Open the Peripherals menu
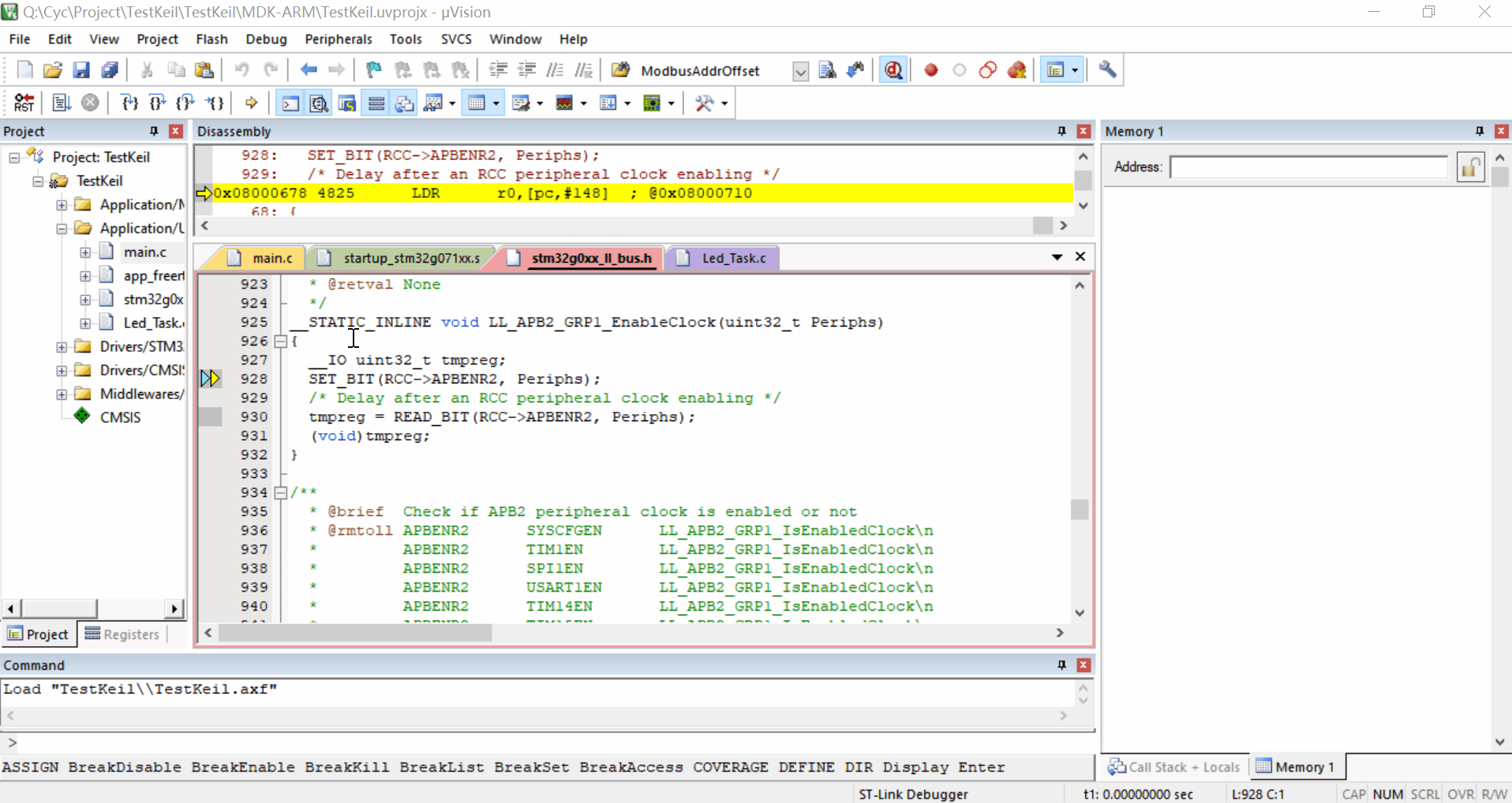The image size is (1512, 803). coord(338,39)
